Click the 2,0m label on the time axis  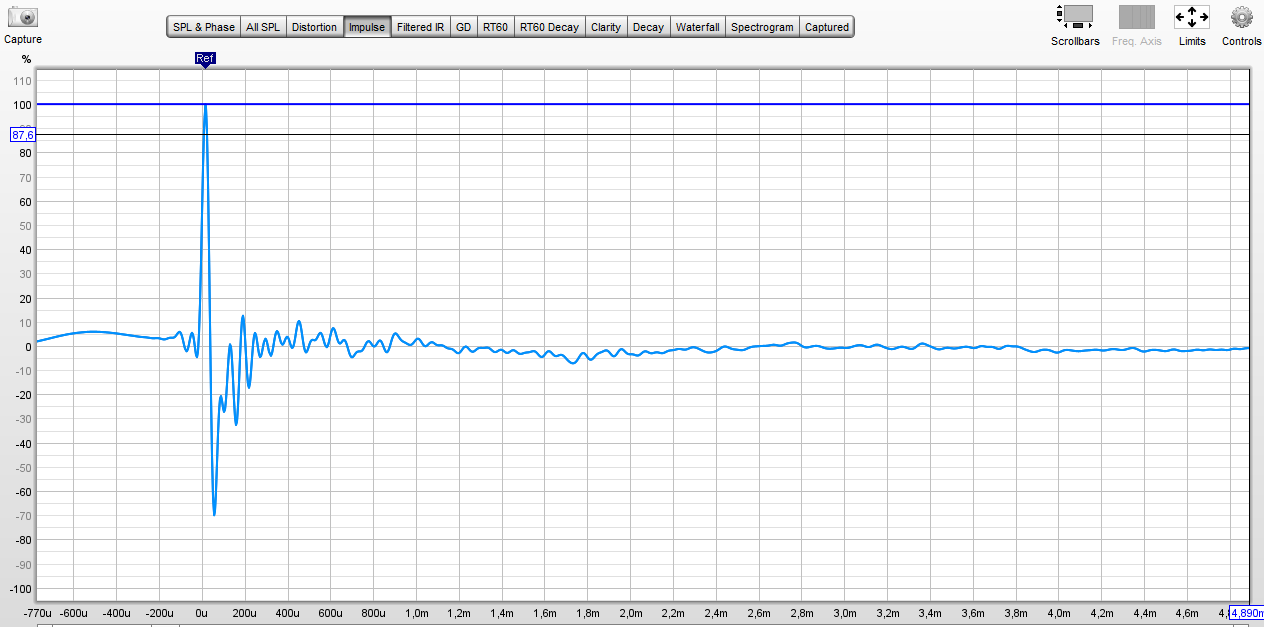point(630,613)
